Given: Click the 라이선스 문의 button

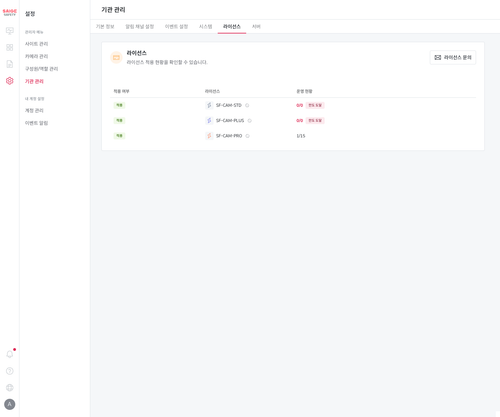Looking at the screenshot, I should tap(453, 58).
